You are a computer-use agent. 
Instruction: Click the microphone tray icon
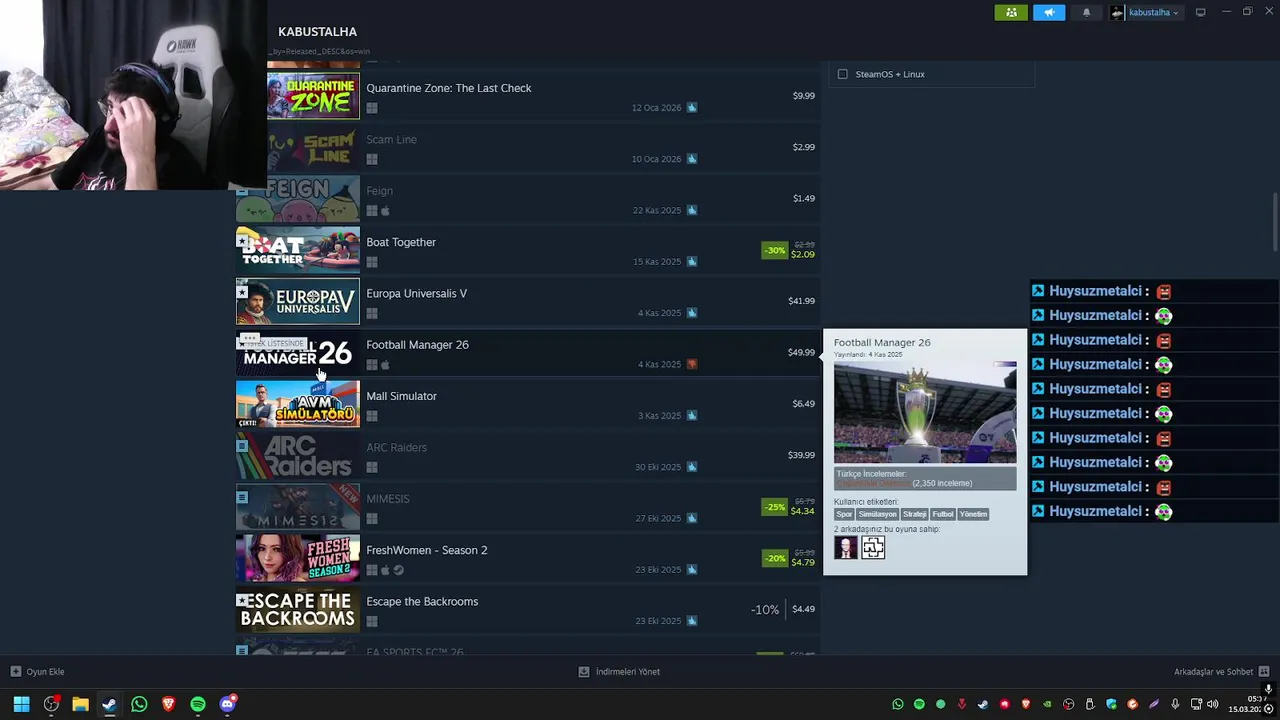pyautogui.click(x=1175, y=704)
